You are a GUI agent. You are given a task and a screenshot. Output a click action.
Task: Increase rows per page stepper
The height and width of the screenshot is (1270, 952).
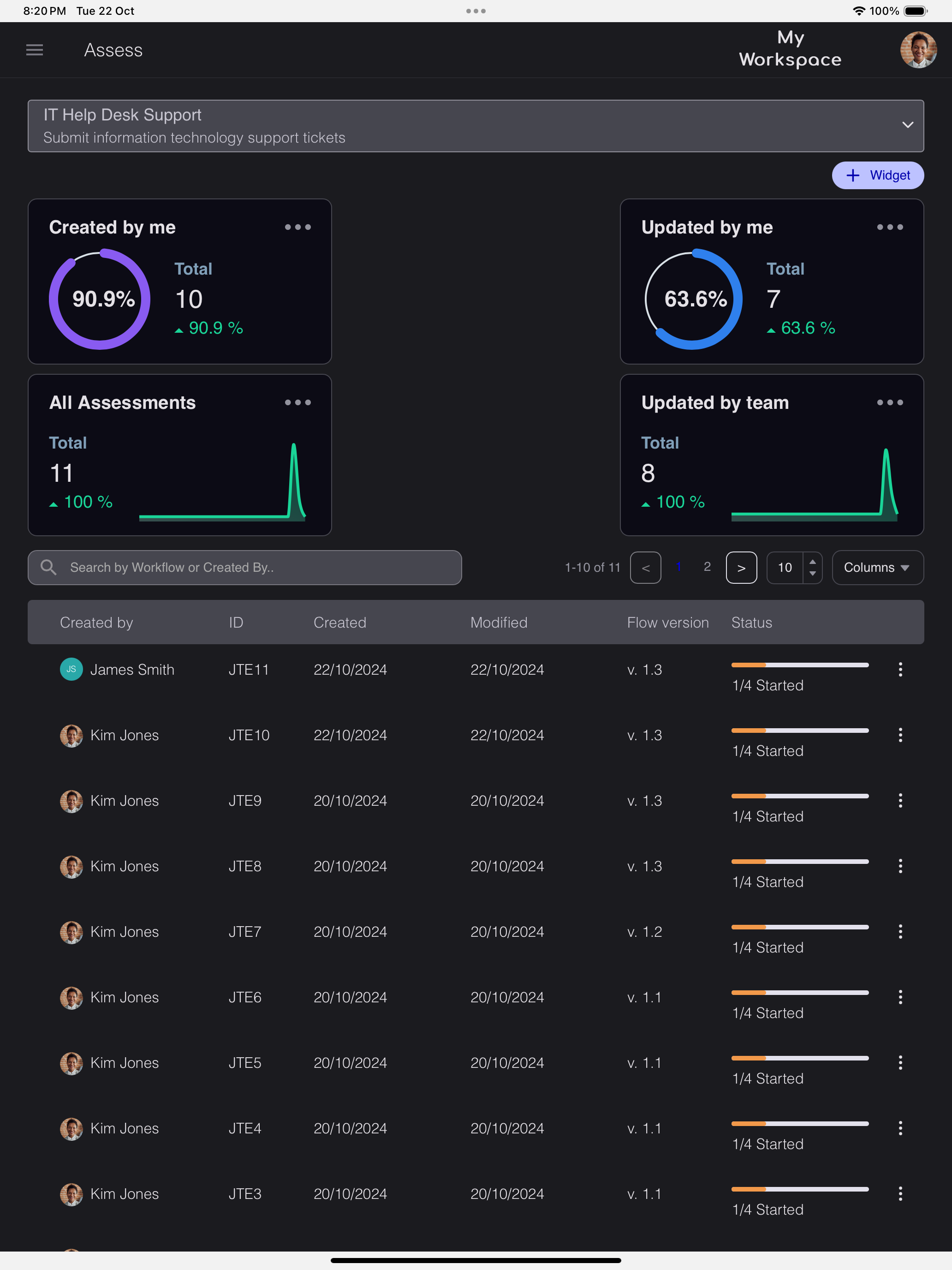[813, 562]
